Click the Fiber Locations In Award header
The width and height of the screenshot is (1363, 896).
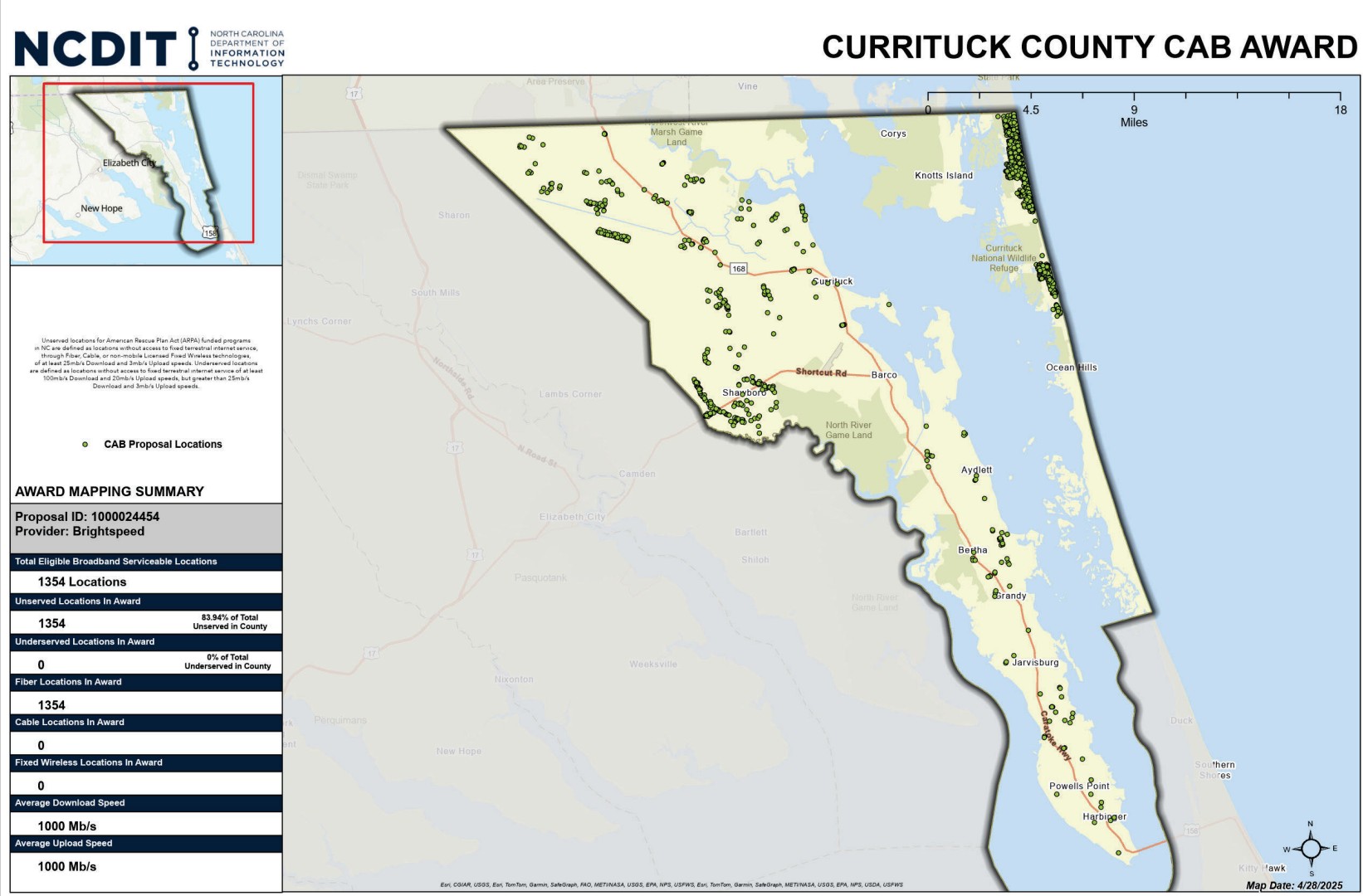point(68,682)
